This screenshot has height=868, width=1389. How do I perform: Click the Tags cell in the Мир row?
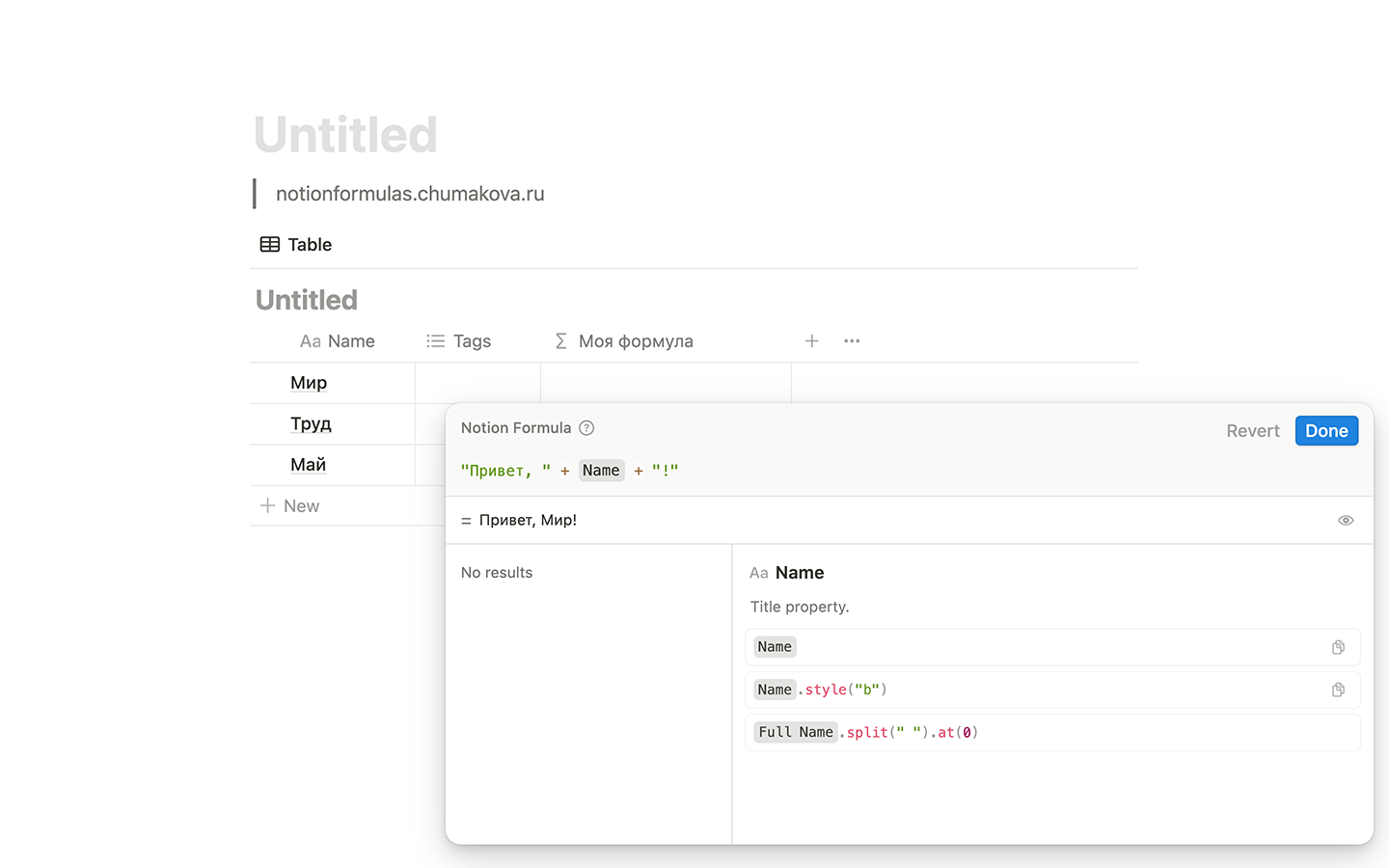click(x=477, y=383)
